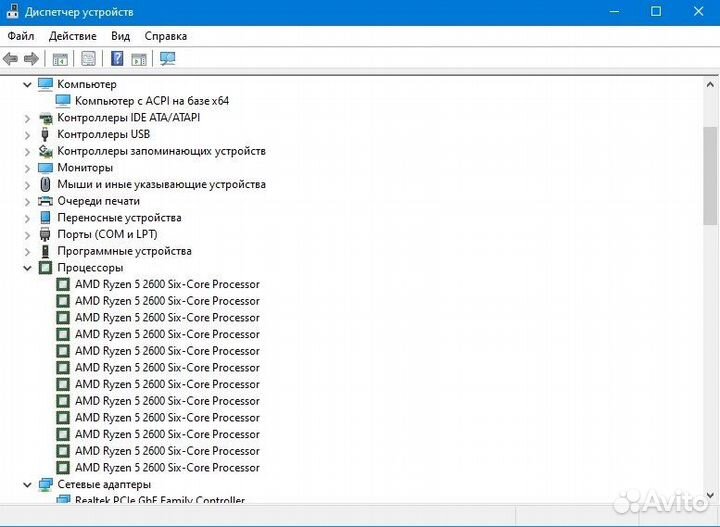Select the Компьютер category monitor icon
Viewport: 720px width, 527px height.
tap(45, 84)
